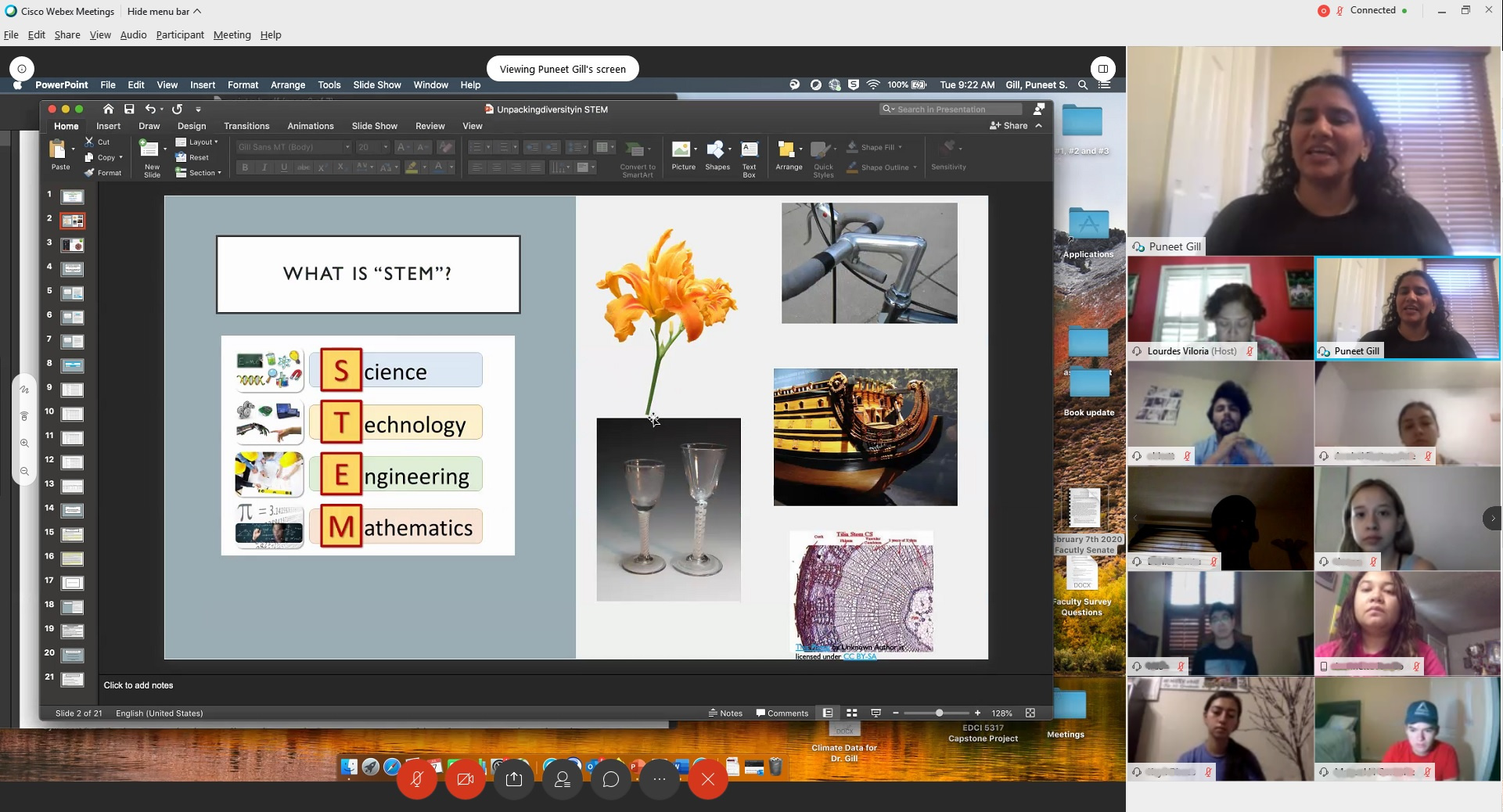This screenshot has height=812, width=1503.
Task: Open the Participants panel button
Action: [x=563, y=779]
